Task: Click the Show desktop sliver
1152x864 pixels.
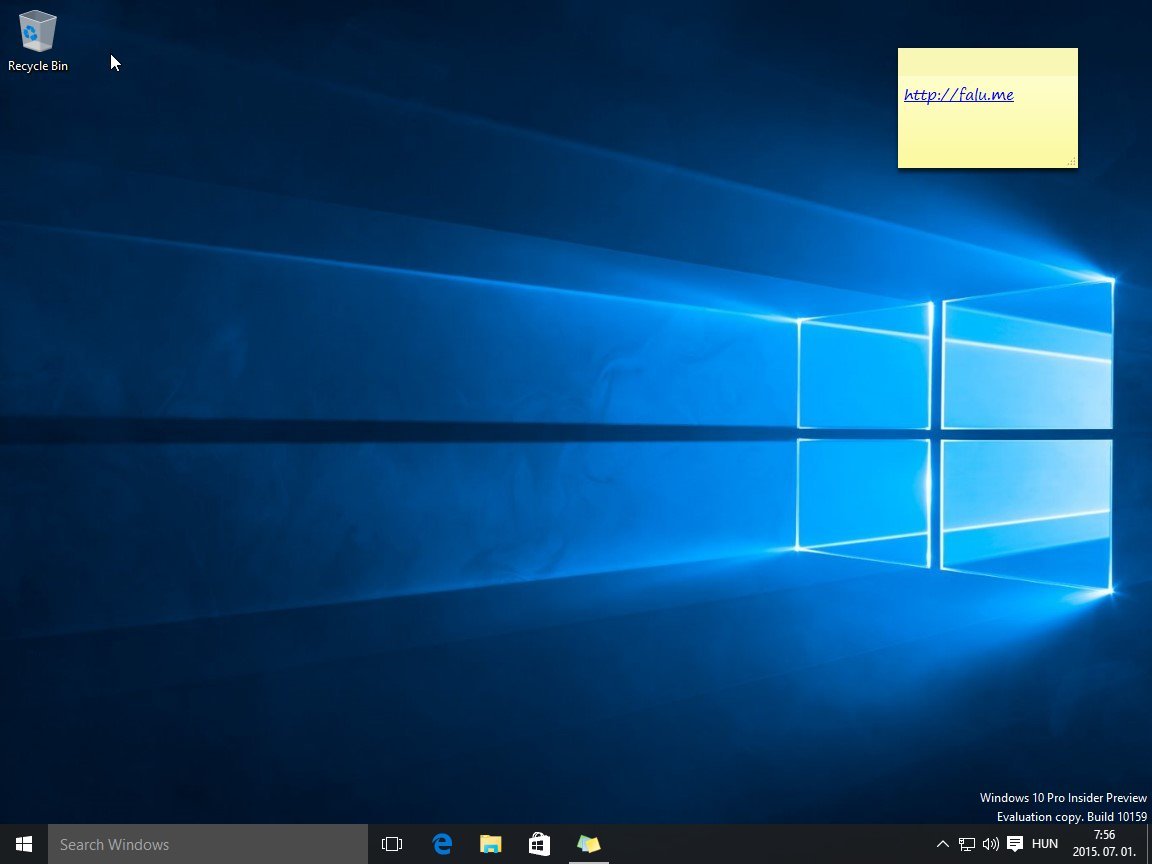Action: (1148, 844)
